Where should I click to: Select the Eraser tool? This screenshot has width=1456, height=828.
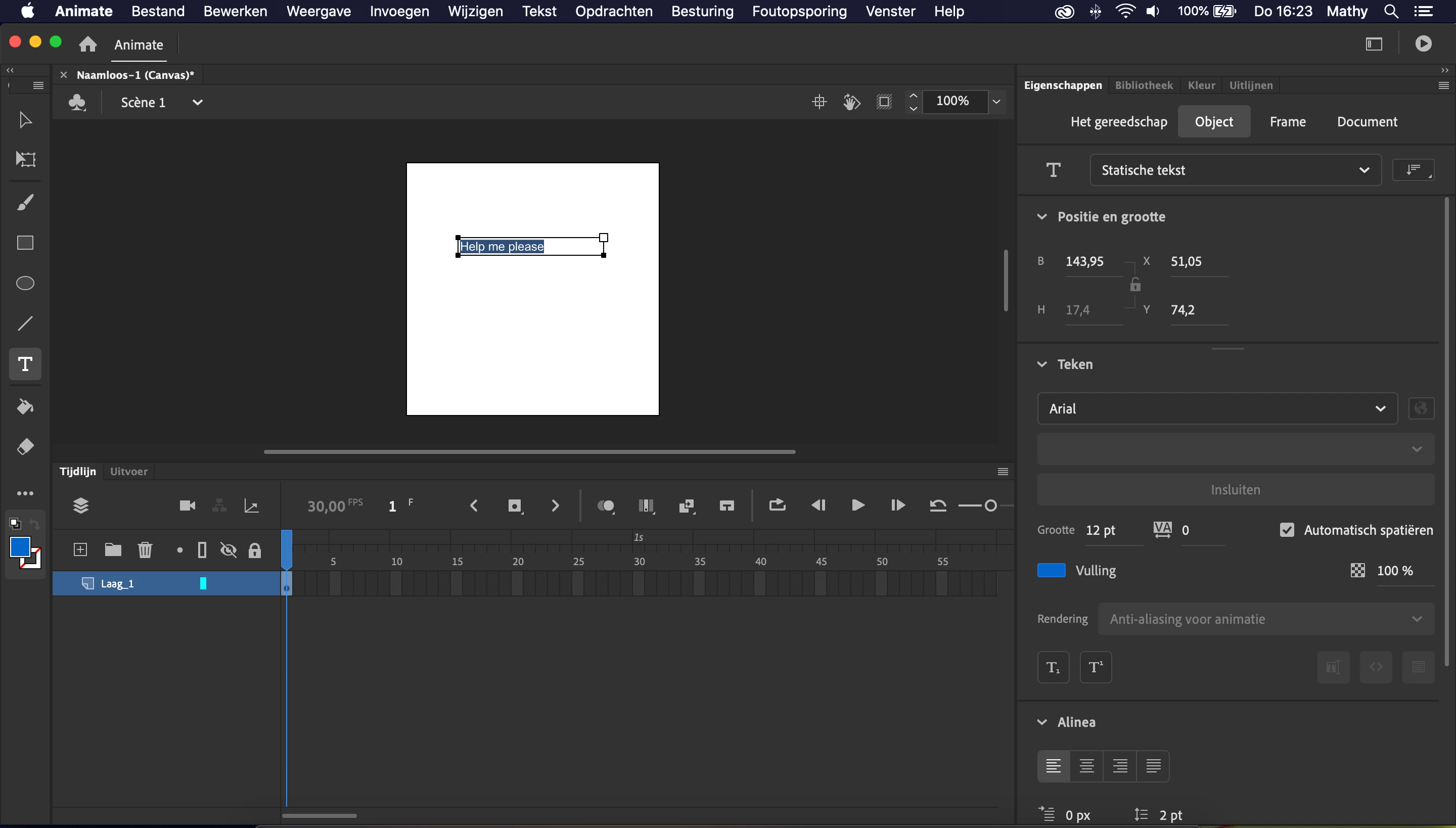pyautogui.click(x=25, y=447)
